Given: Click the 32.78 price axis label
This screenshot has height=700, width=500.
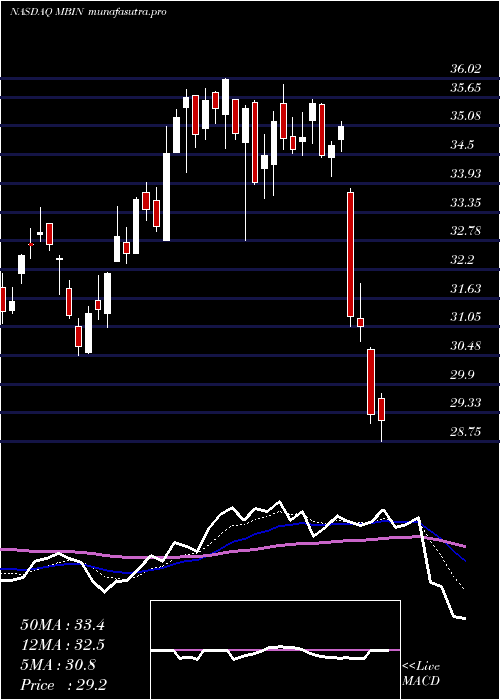Looking at the screenshot, I should point(466,231).
